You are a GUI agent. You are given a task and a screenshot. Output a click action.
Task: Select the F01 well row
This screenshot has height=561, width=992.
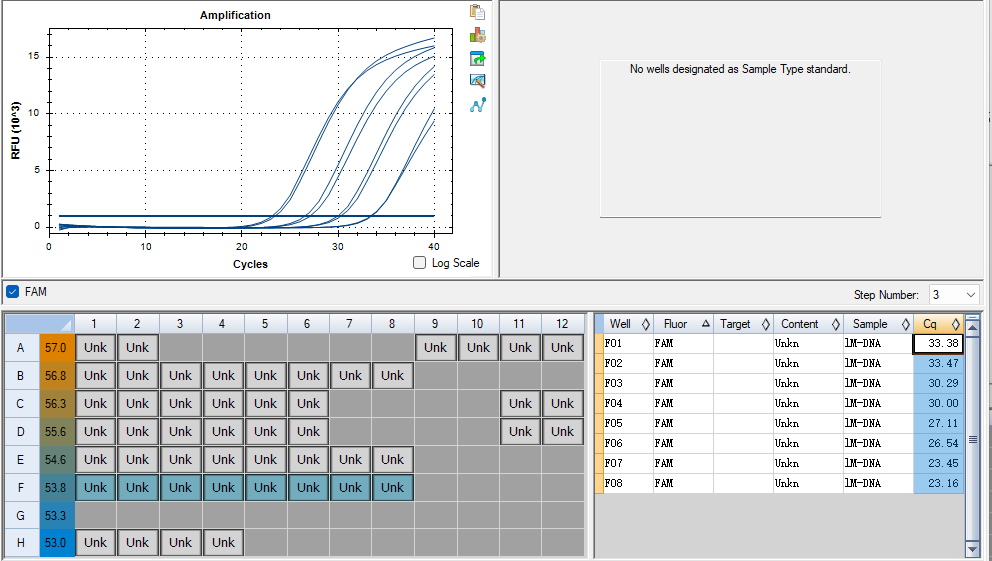[779, 344]
